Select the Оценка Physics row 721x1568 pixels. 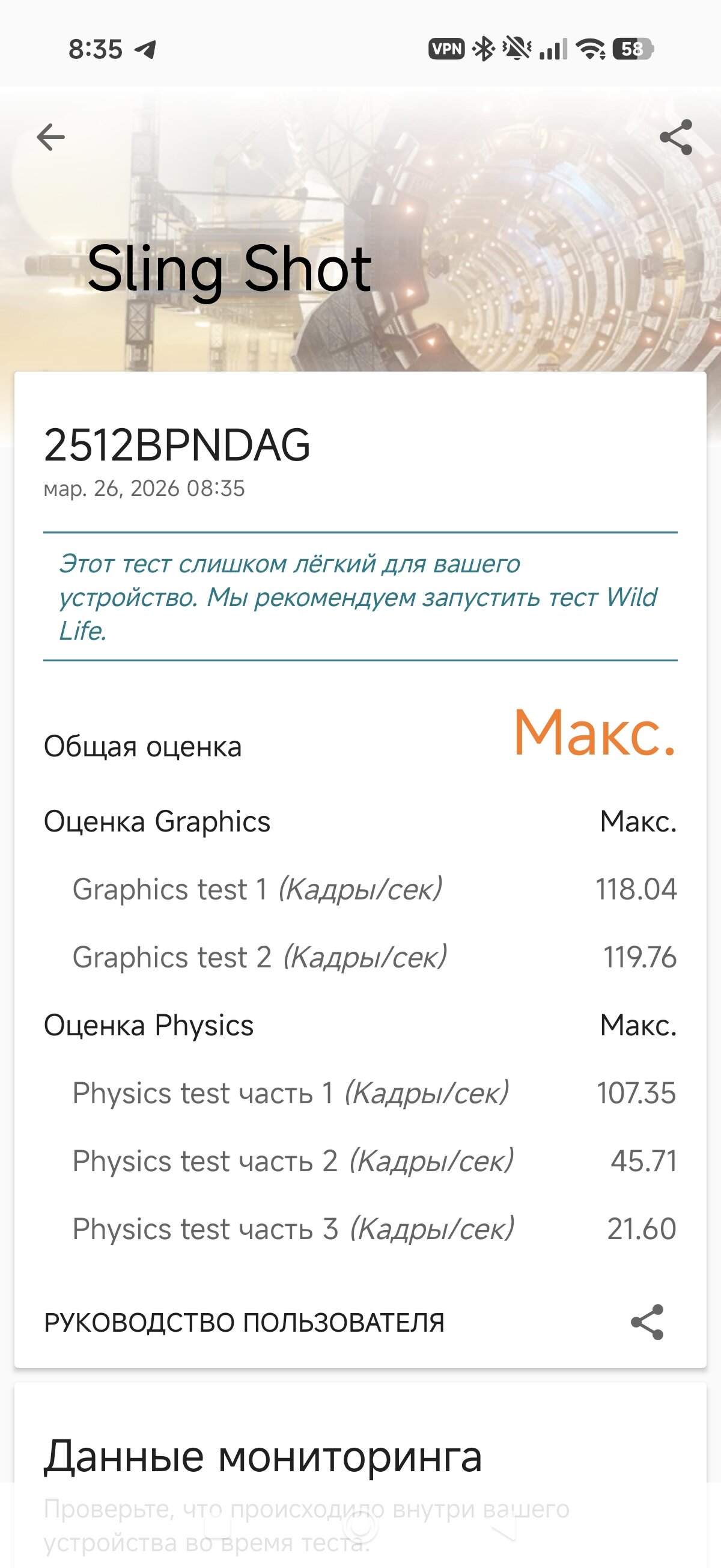pos(359,1026)
